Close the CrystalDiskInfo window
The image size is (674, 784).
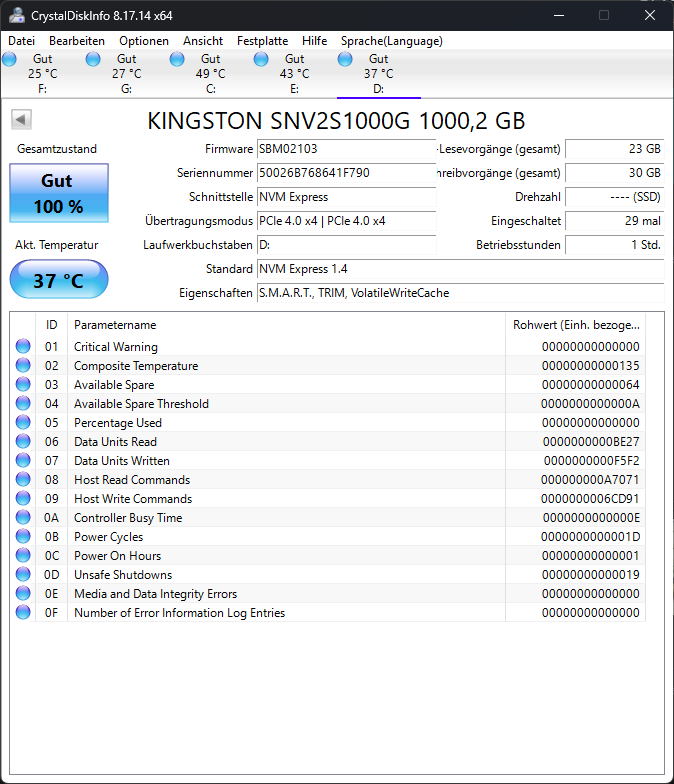(x=650, y=16)
